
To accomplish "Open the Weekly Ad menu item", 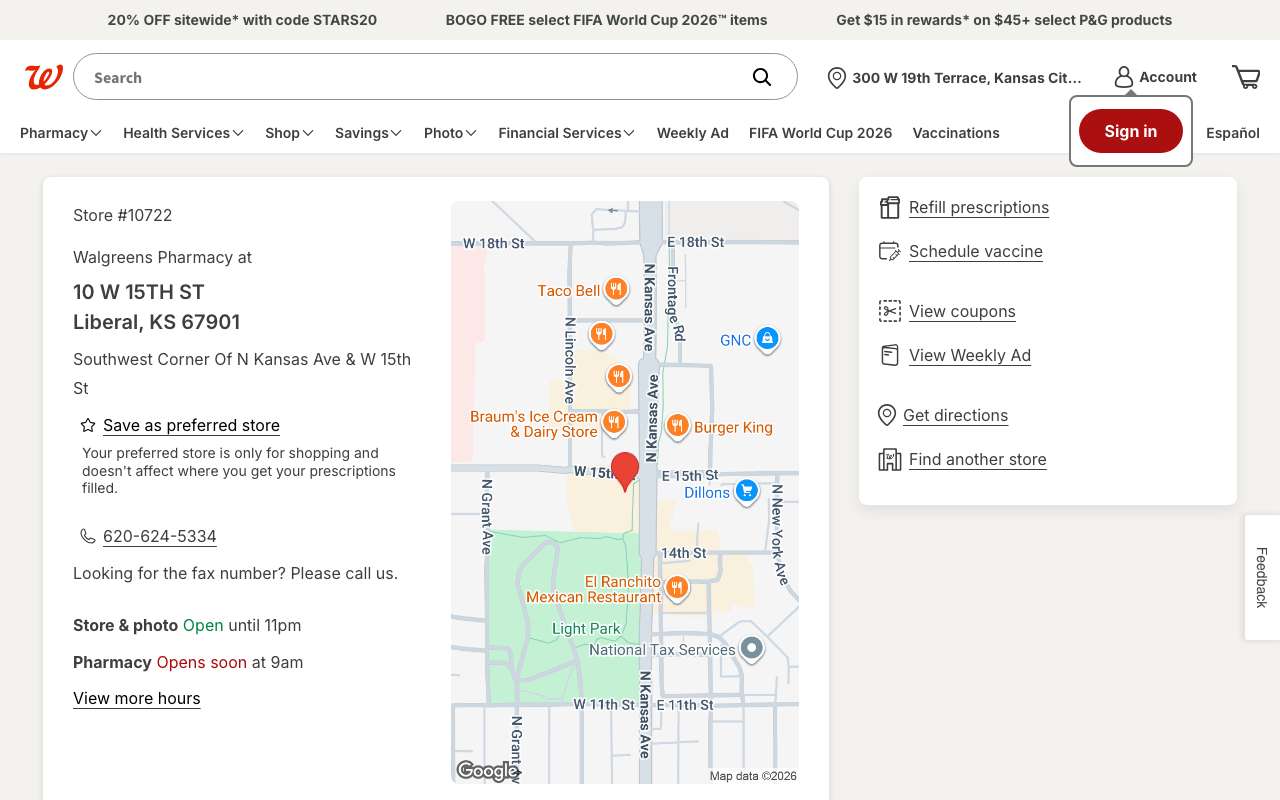I will 693,133.
